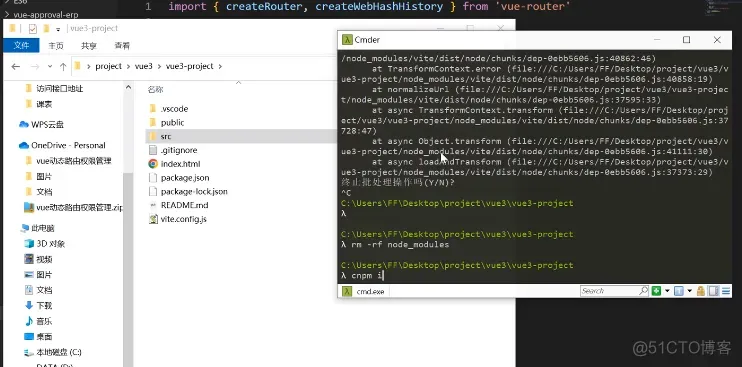Go up one folder level in Explorer
This screenshot has height=367, width=742.
[63, 67]
